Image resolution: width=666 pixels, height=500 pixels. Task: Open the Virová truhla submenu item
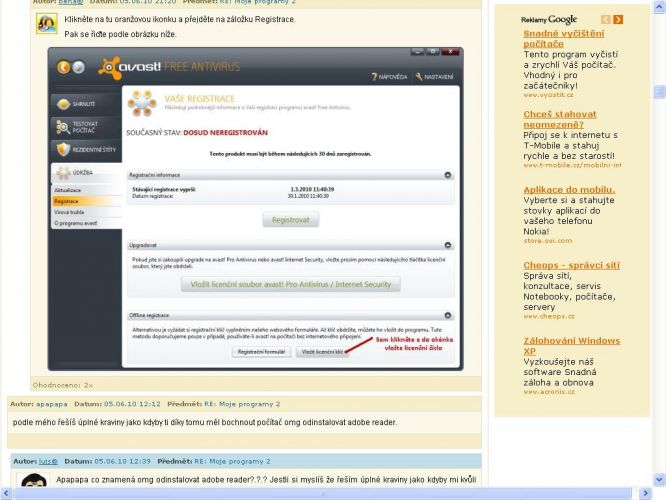(87, 212)
